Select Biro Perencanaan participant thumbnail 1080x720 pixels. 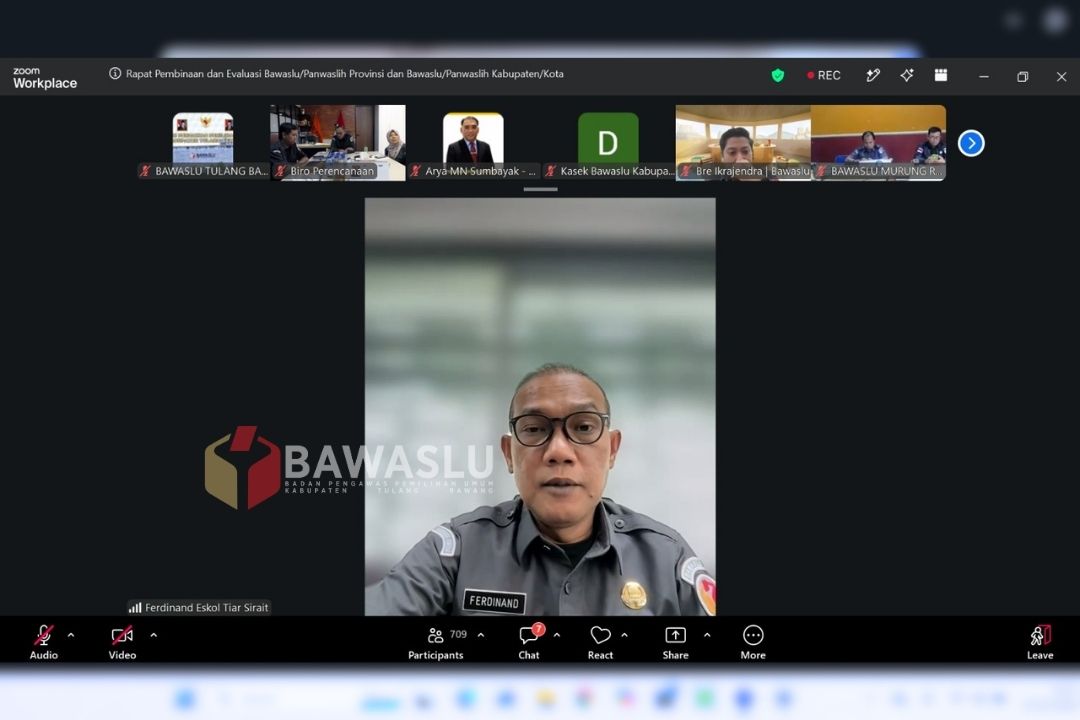coord(338,143)
